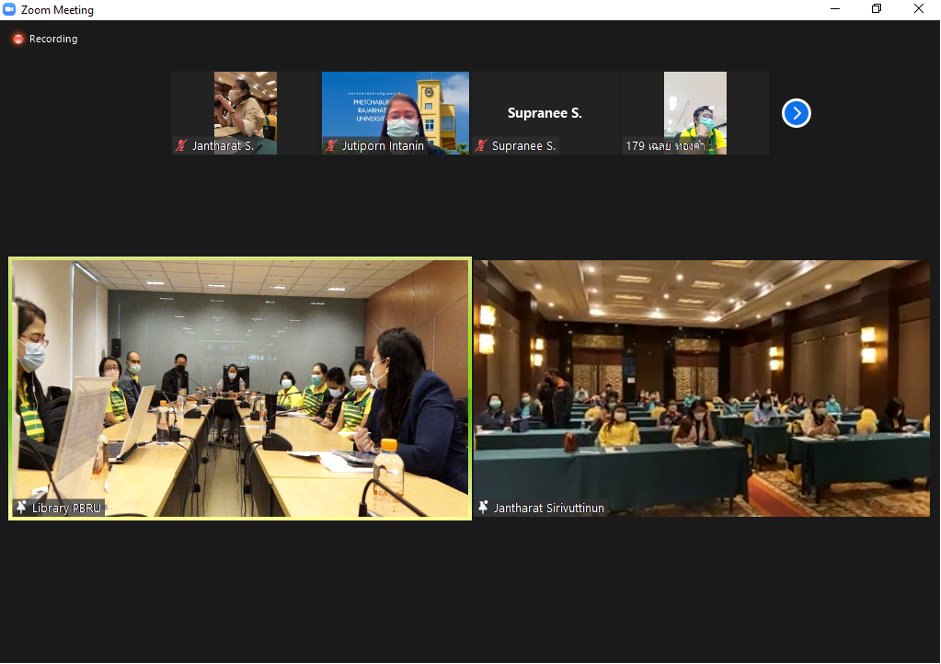Show next participants with blue arrow

pyautogui.click(x=796, y=113)
